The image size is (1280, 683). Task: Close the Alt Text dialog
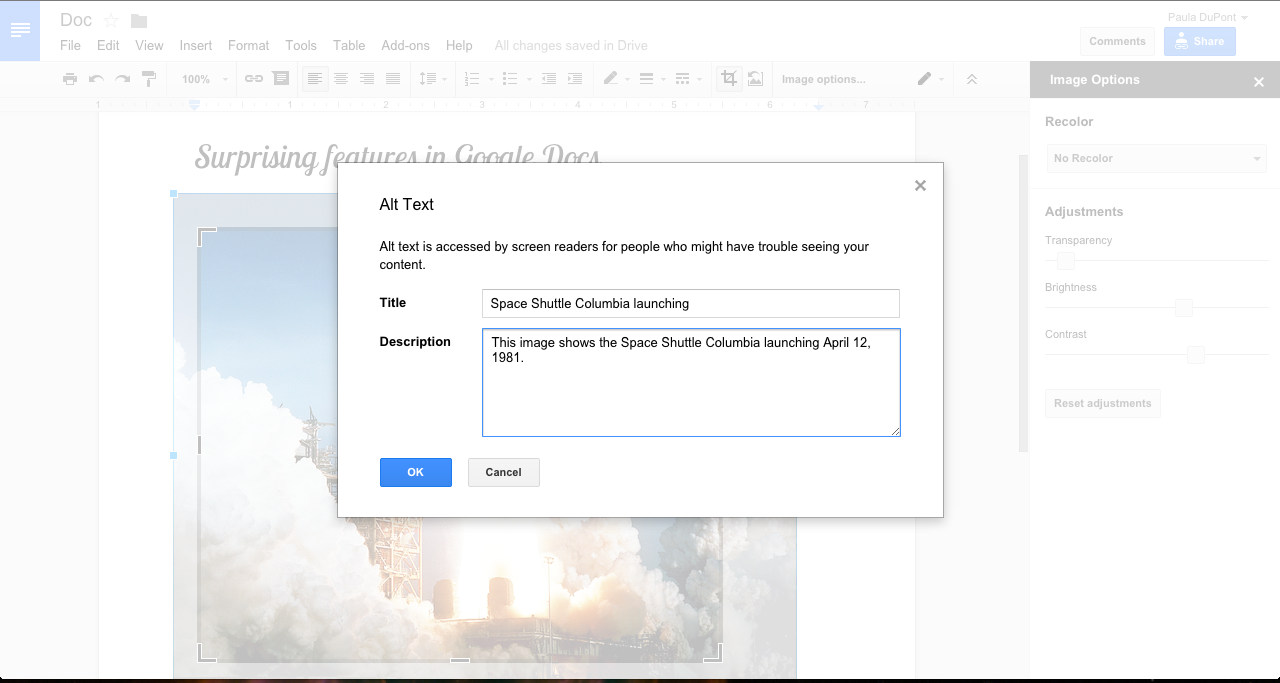point(920,185)
